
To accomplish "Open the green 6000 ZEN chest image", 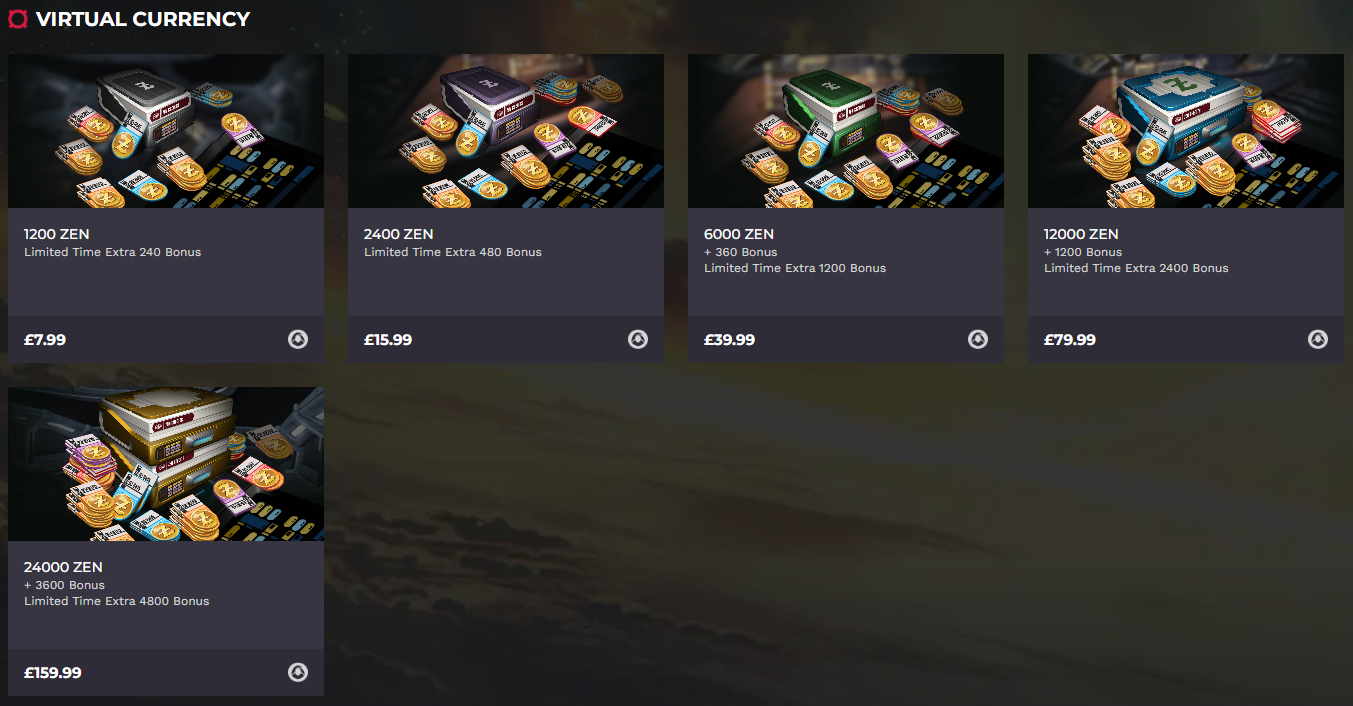I will (x=846, y=131).
